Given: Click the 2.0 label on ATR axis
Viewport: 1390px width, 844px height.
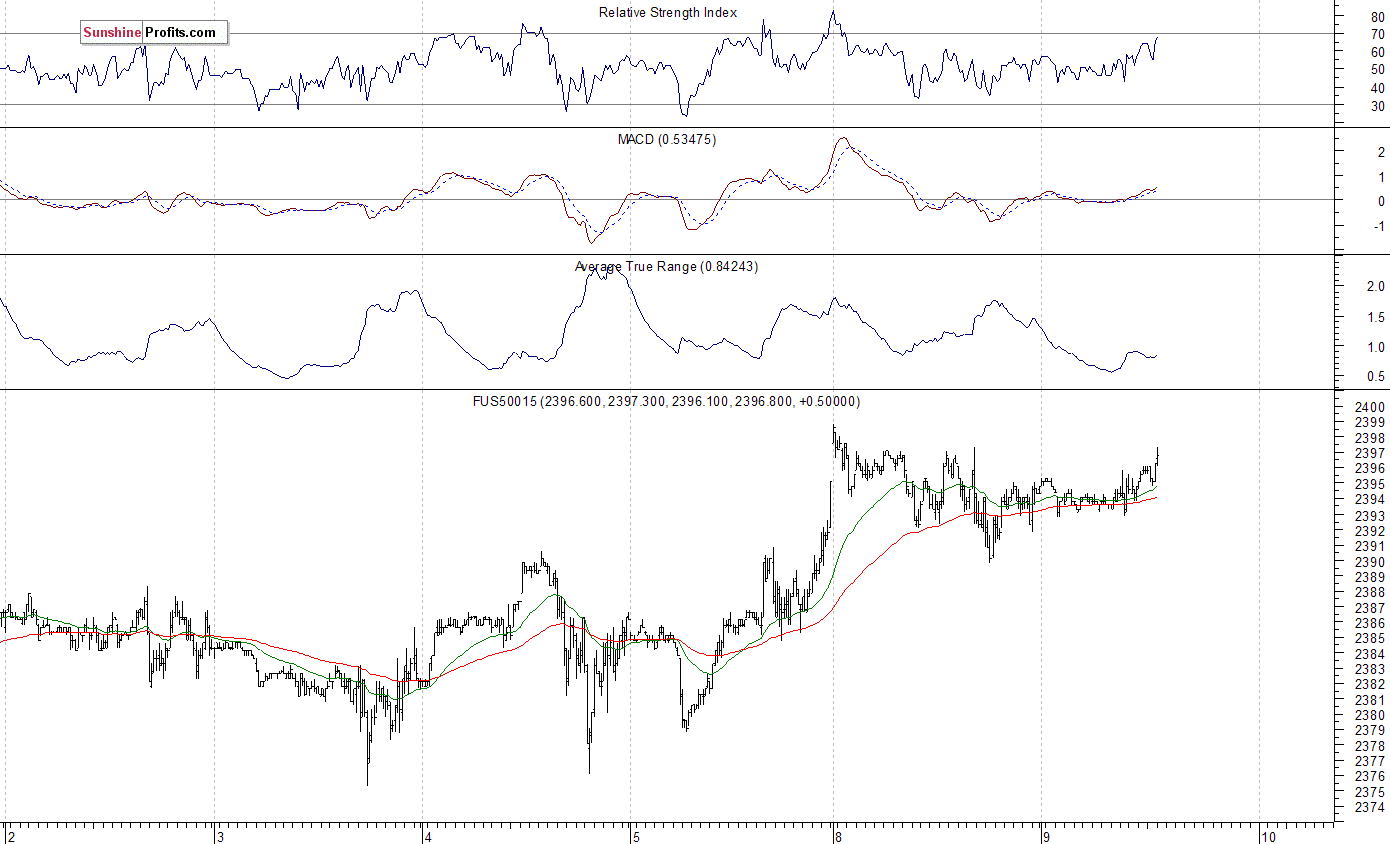Looking at the screenshot, I should [1376, 287].
